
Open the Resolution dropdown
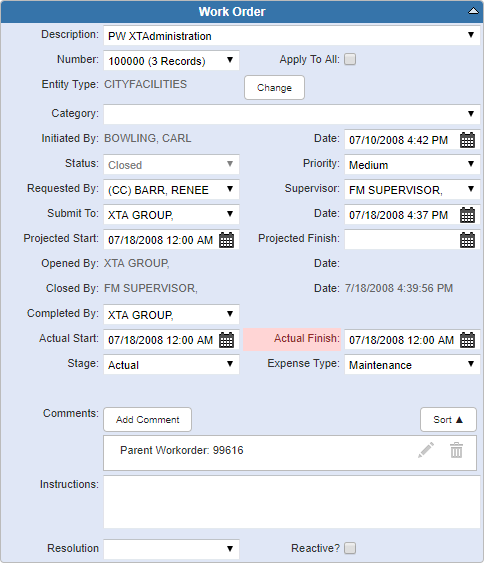(x=171, y=549)
